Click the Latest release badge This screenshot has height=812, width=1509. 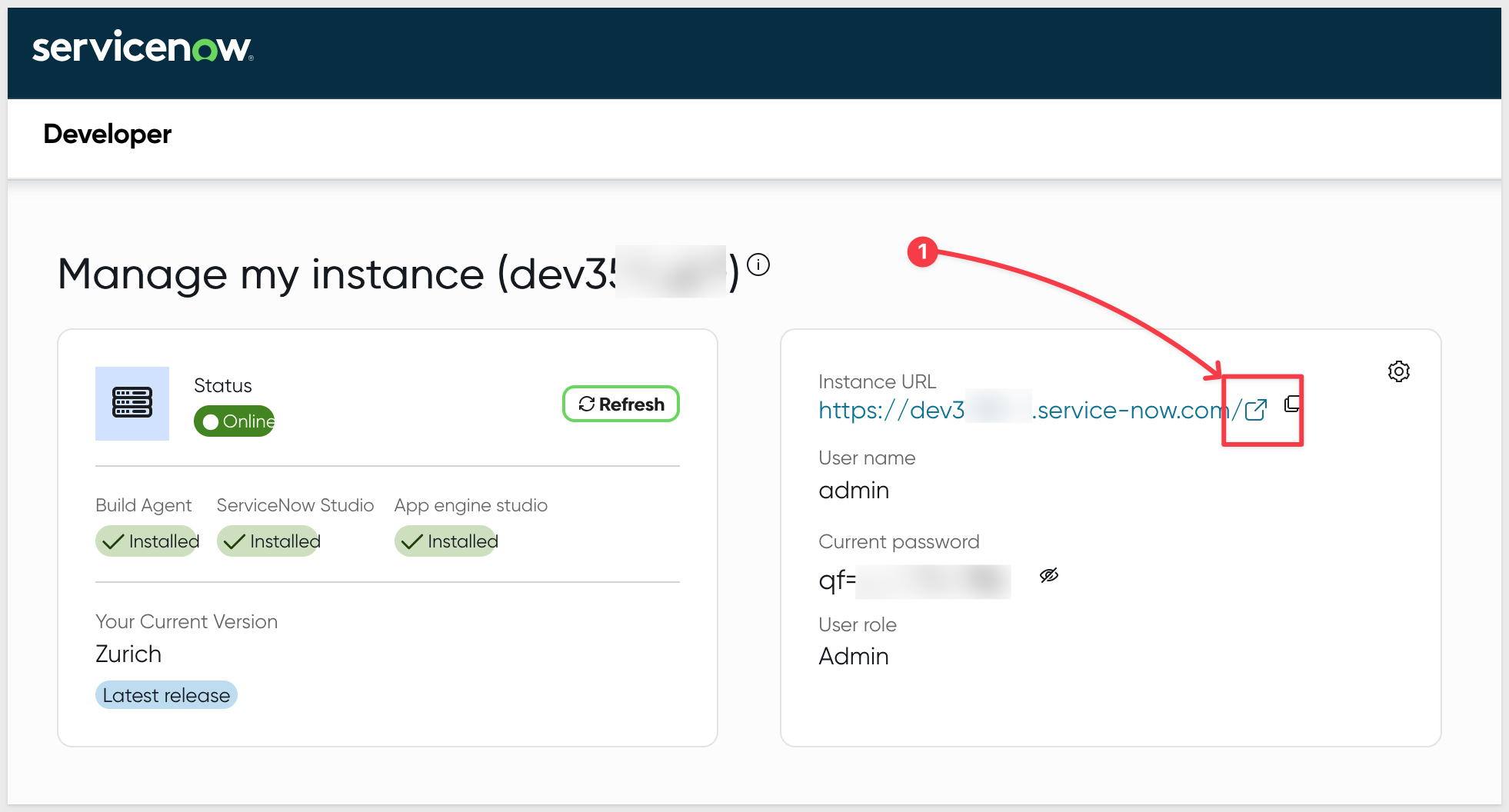pos(166,695)
